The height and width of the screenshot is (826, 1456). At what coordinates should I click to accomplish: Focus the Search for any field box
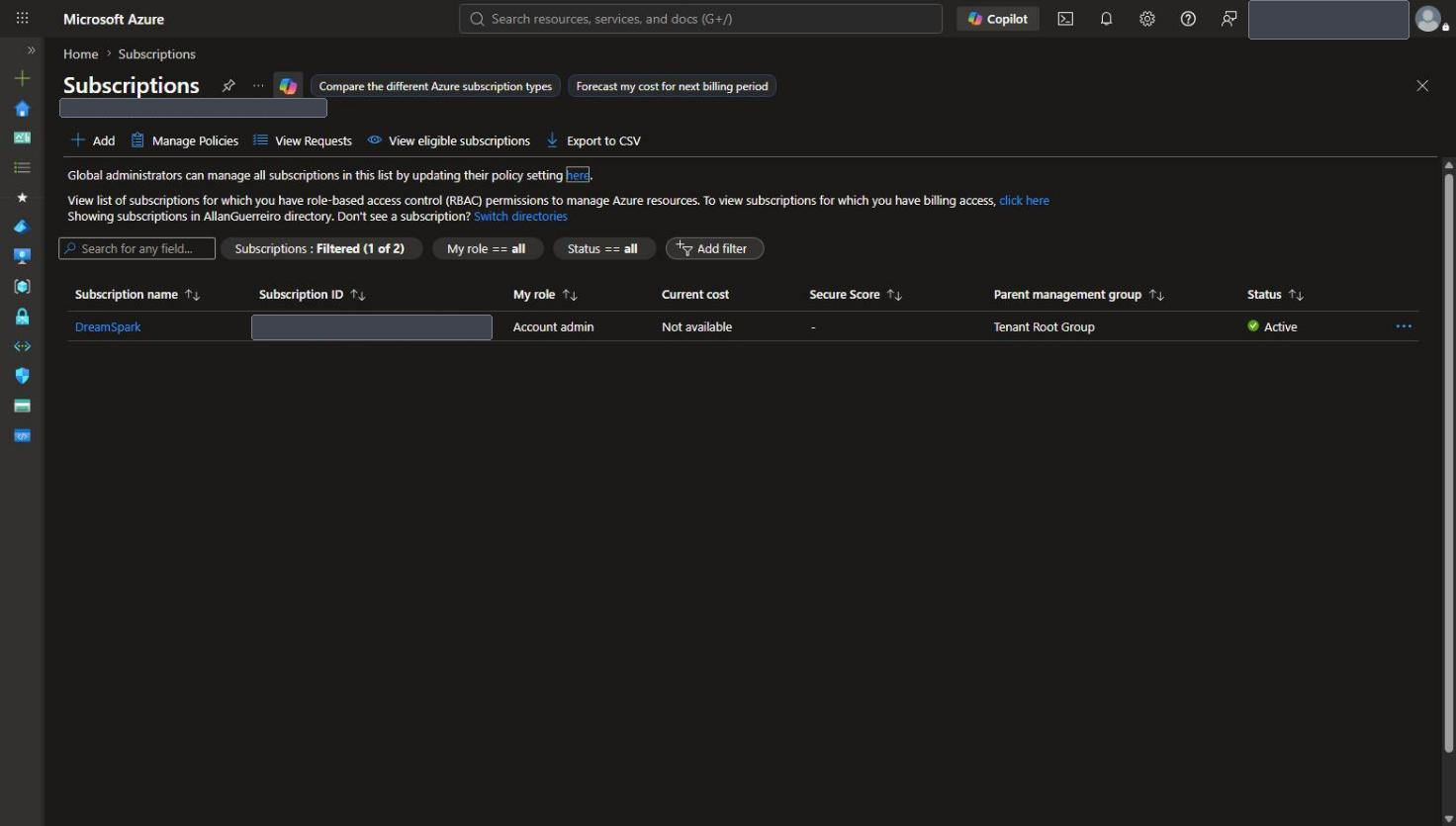point(136,248)
